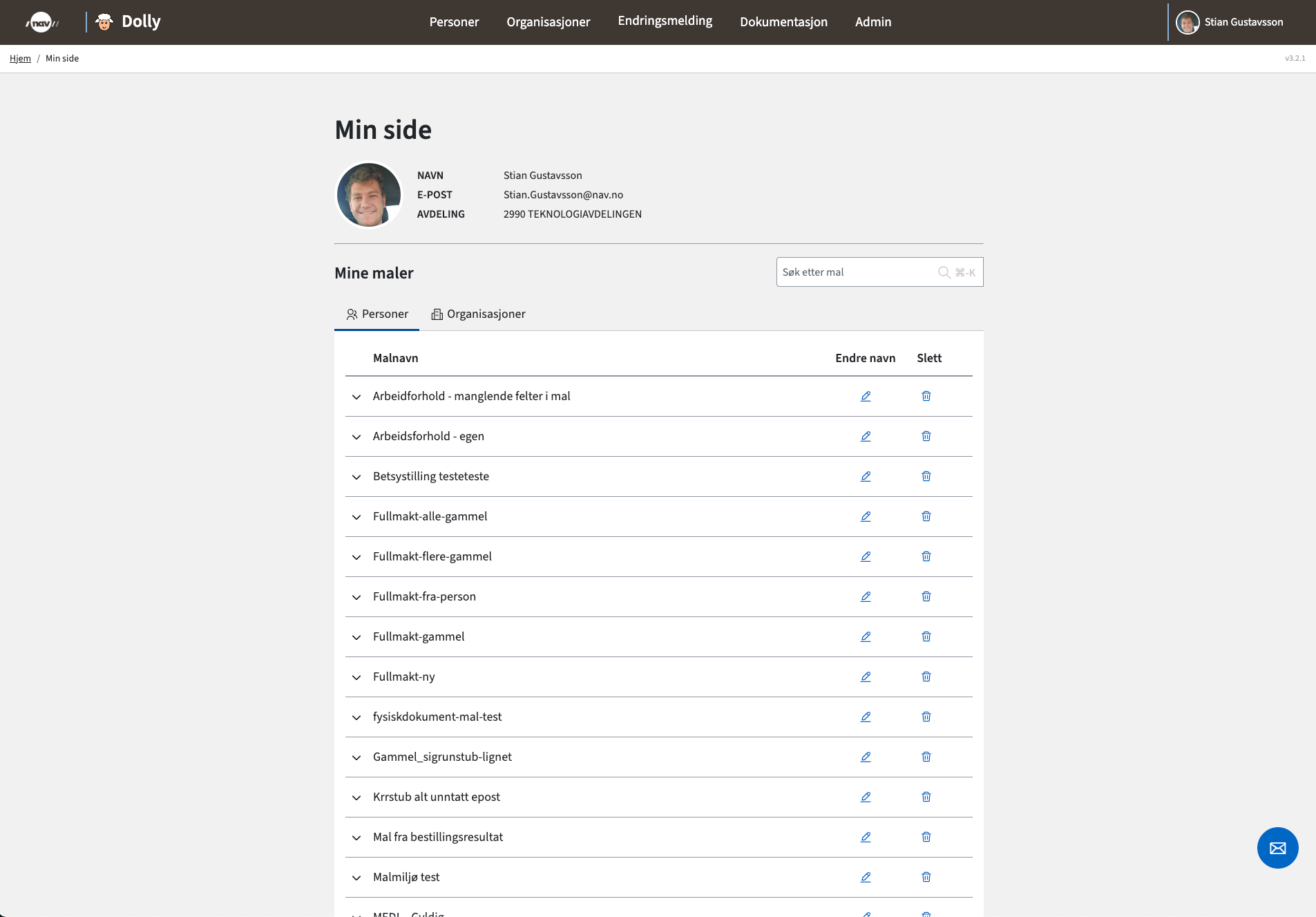The height and width of the screenshot is (917, 1316).
Task: Open Dokumentasjon from the top navigation
Action: 783,22
